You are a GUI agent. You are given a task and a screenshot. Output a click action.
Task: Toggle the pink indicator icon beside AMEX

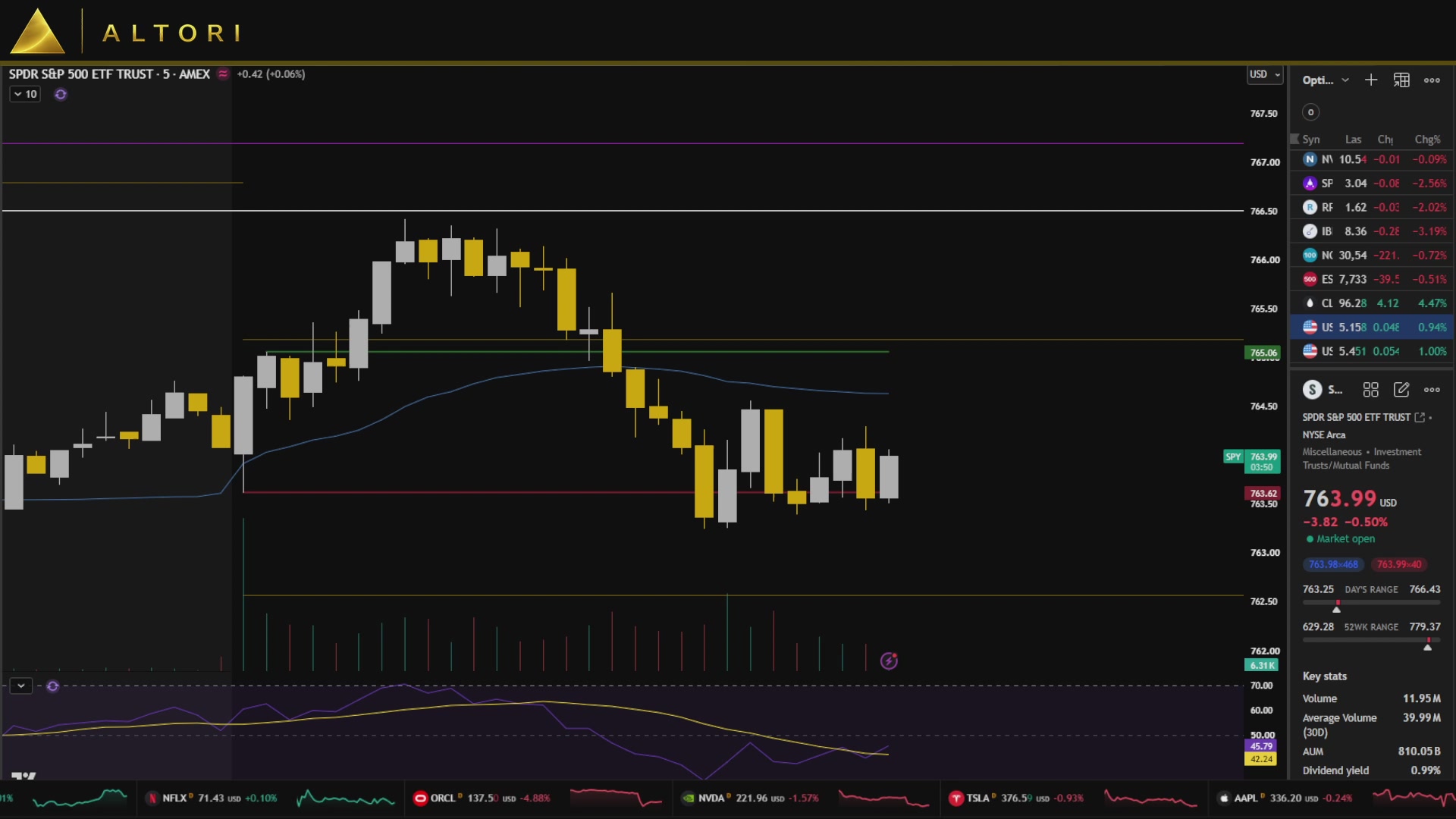223,74
